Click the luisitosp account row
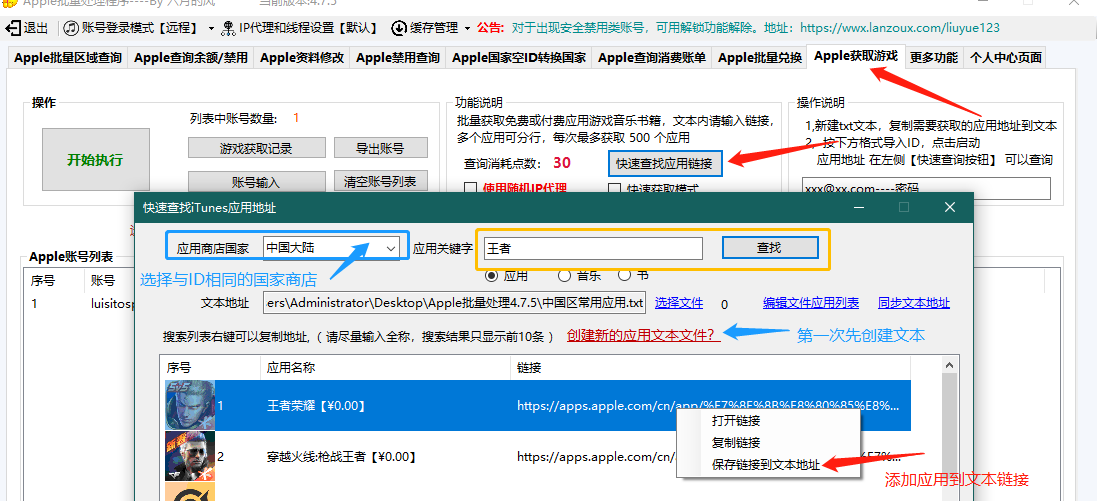 [79, 304]
